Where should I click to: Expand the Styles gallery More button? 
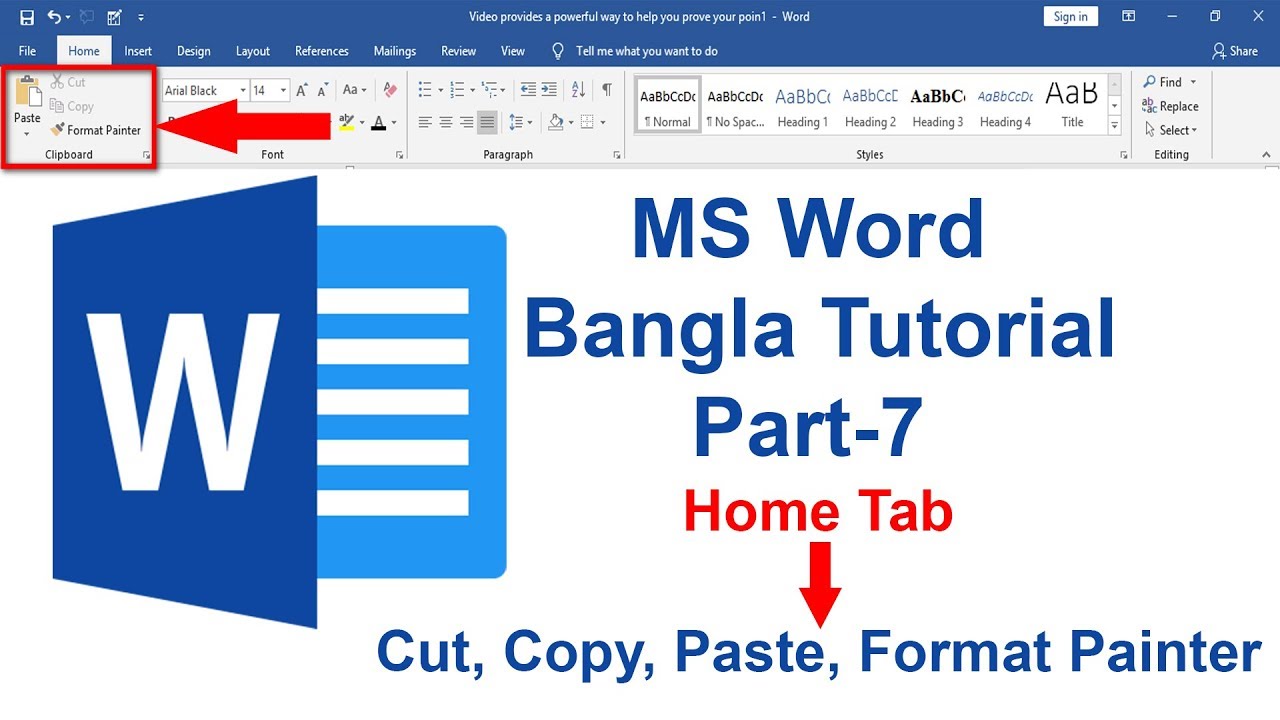point(1114,126)
